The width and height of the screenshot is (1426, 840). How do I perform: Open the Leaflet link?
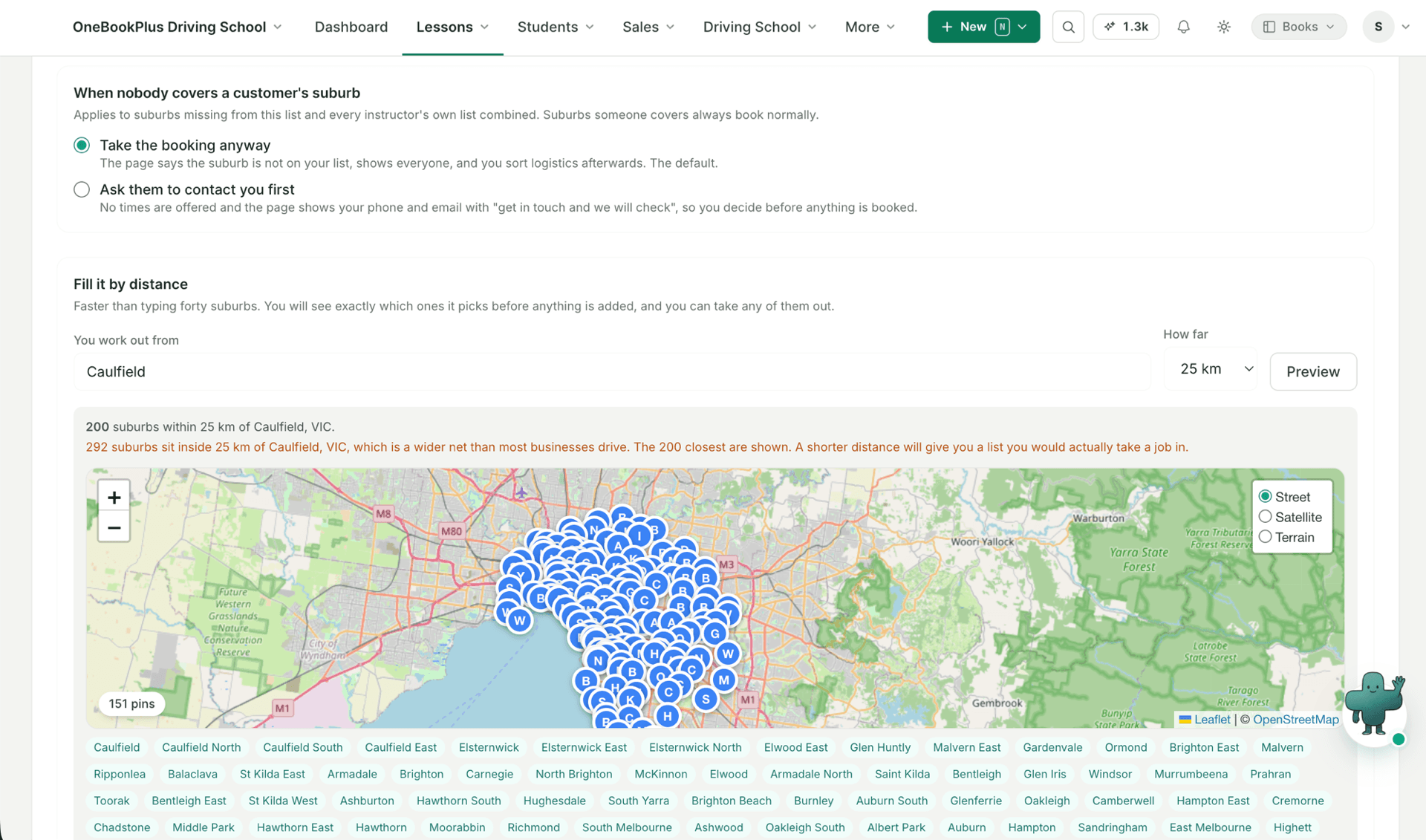[x=1212, y=719]
